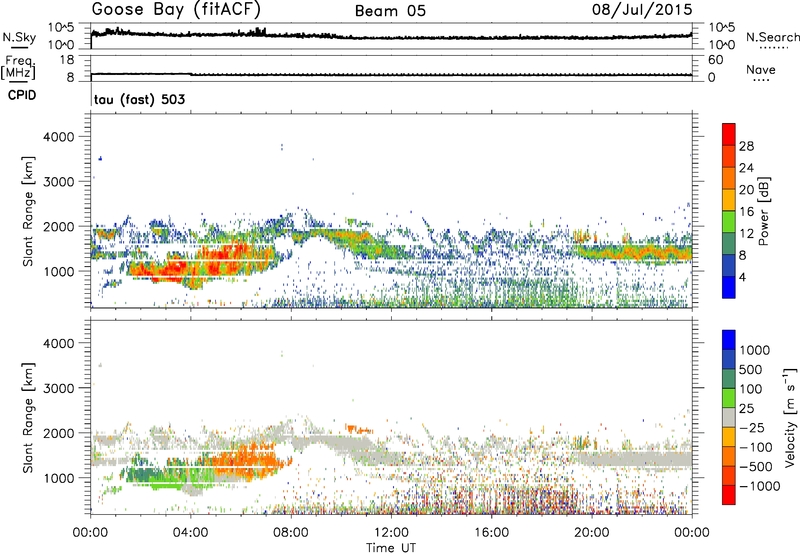Click the frequency trace line
The image size is (800, 554).
[391, 75]
